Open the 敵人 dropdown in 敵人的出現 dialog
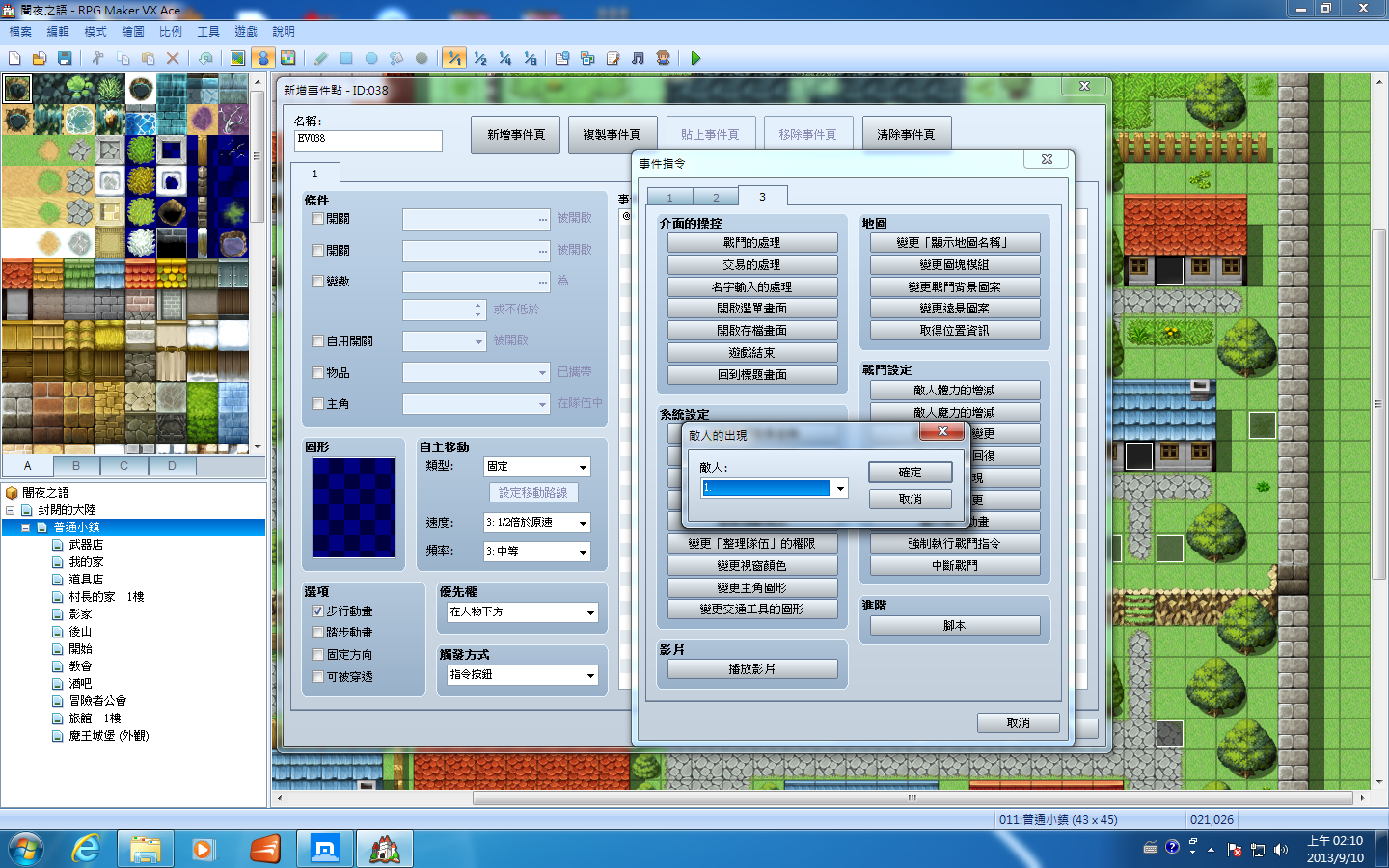1389x868 pixels. [840, 488]
